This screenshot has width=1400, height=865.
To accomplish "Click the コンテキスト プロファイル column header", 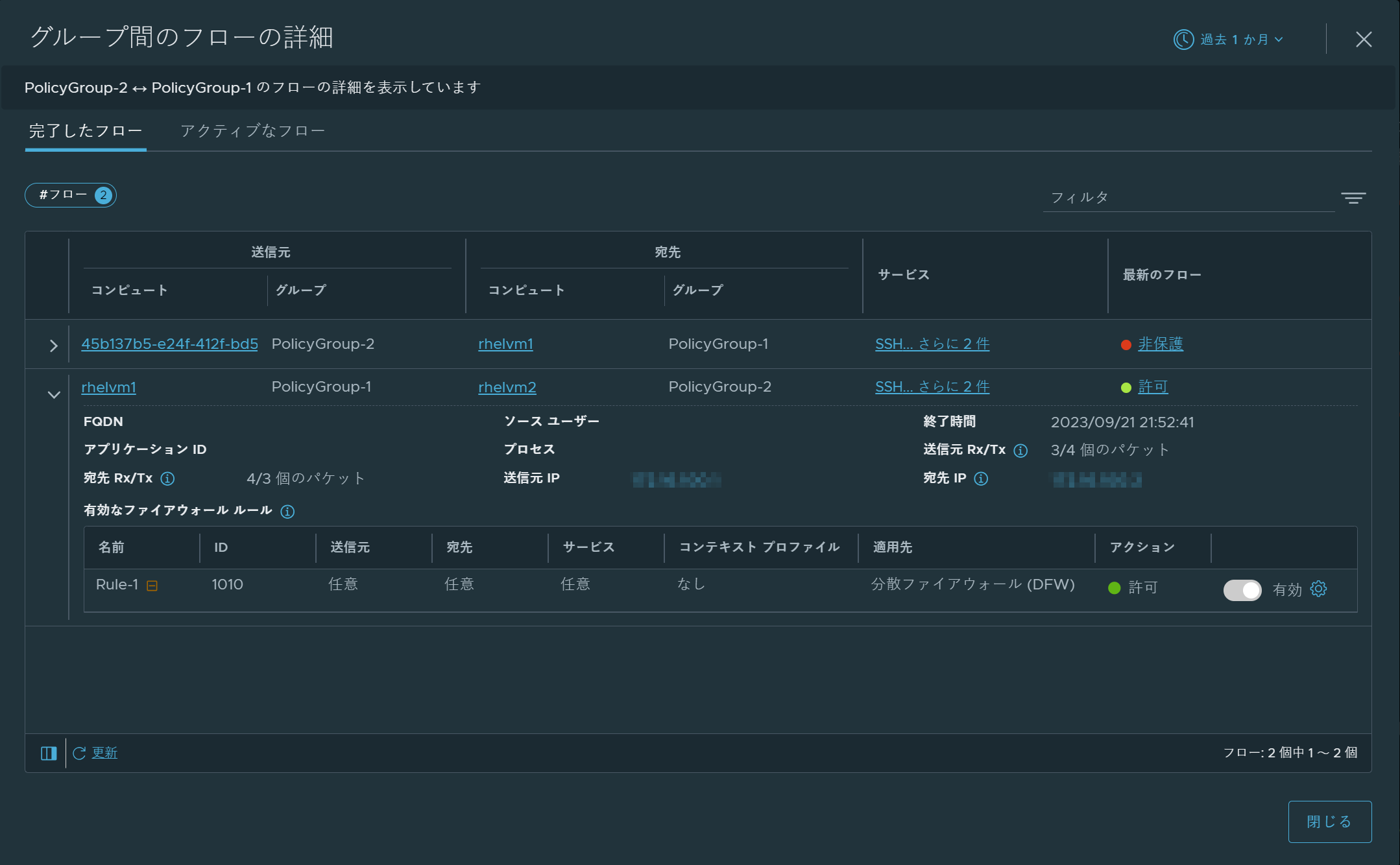I will click(760, 547).
